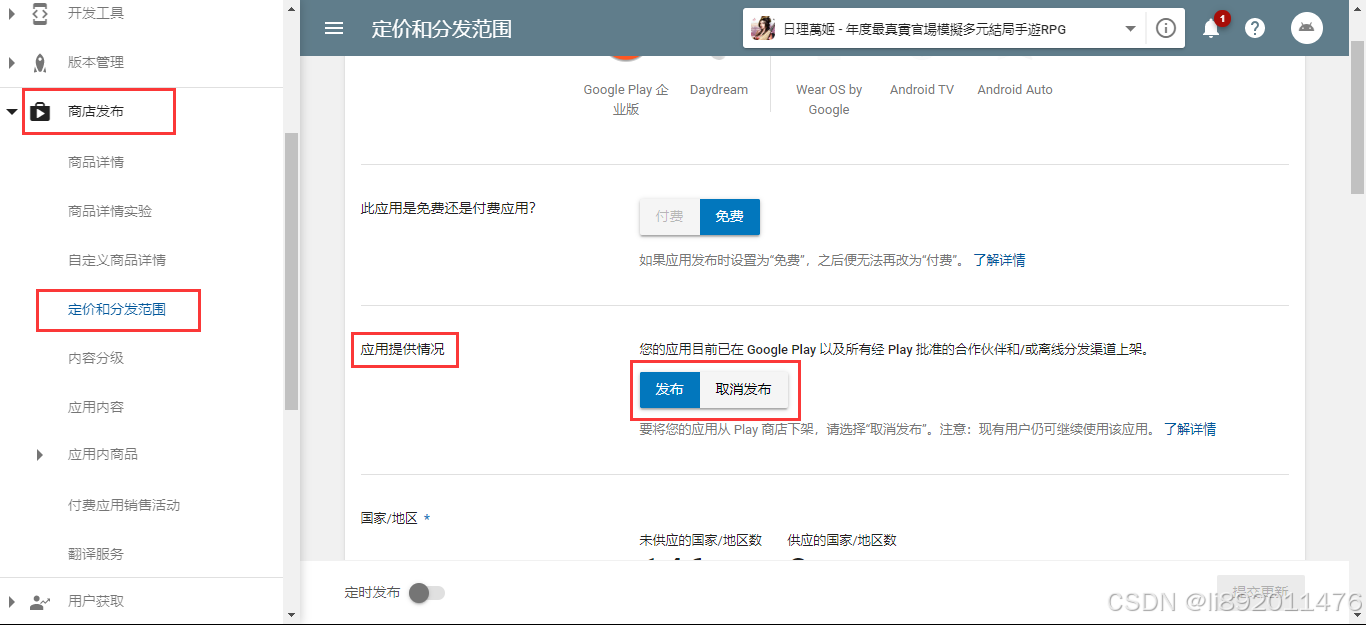Open the help question mark icon
Viewport: 1366px width, 625px height.
(x=1255, y=28)
